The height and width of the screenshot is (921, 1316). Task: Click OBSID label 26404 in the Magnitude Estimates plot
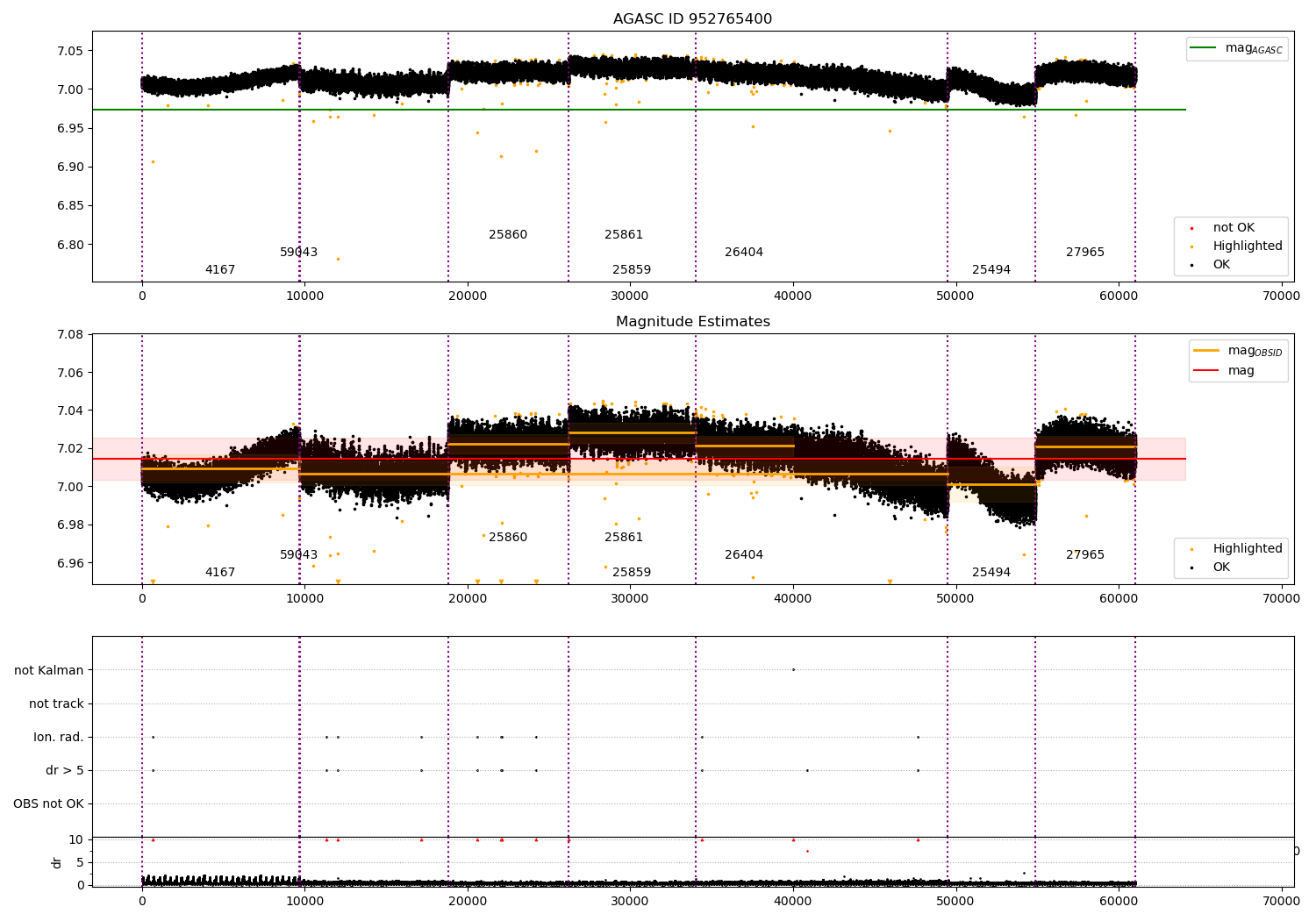[744, 555]
